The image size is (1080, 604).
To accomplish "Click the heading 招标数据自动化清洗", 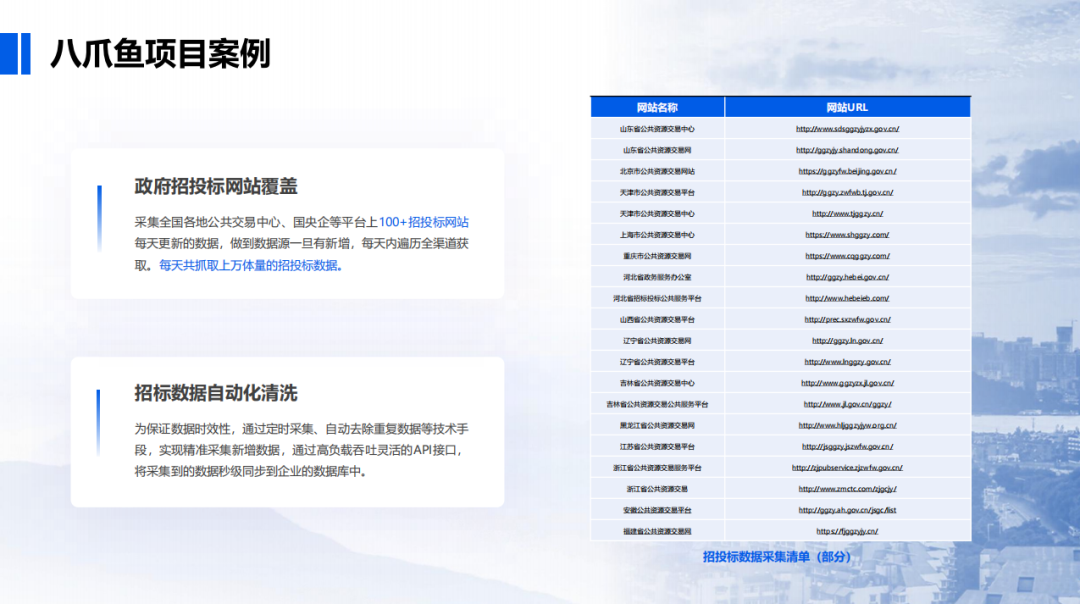I will [x=216, y=393].
